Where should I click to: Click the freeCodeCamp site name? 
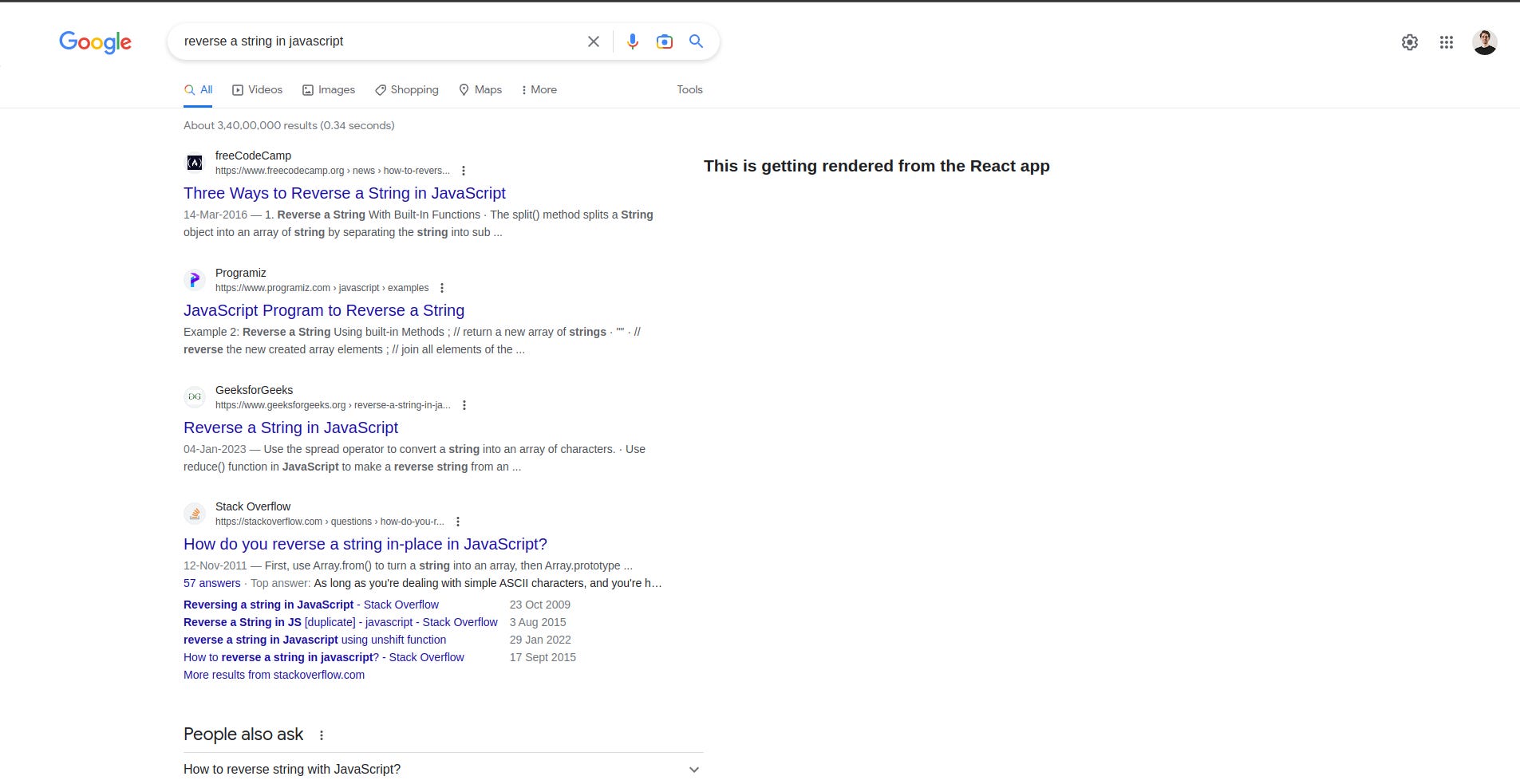[253, 156]
